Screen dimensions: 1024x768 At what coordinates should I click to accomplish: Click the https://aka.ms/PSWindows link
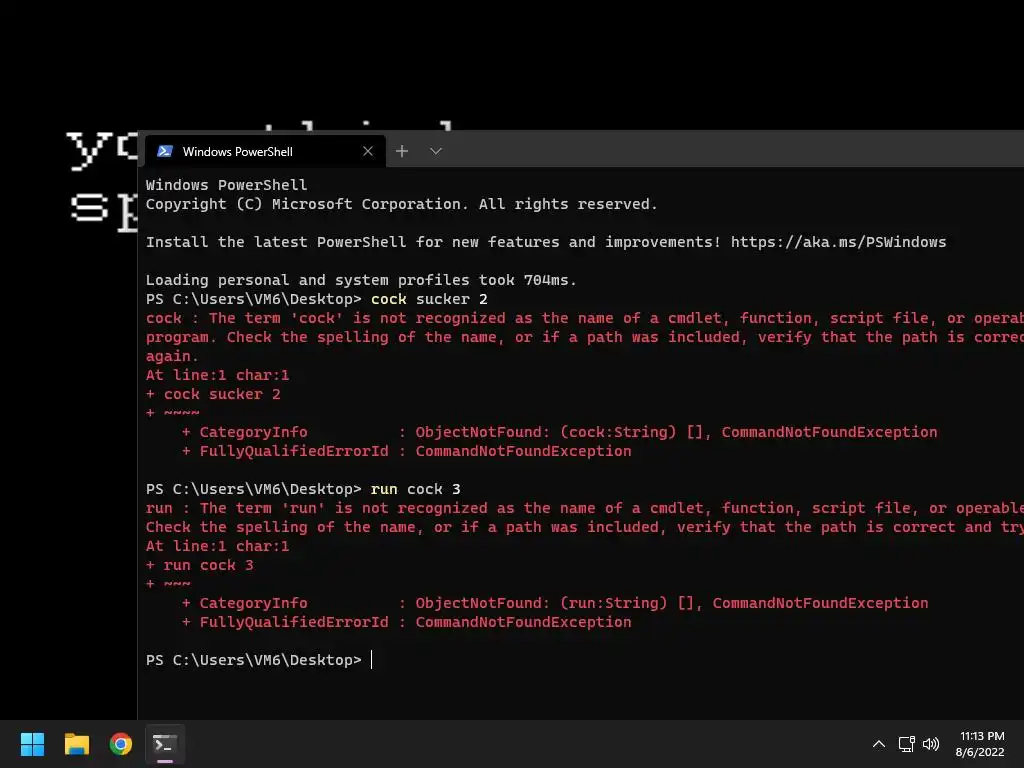point(838,242)
